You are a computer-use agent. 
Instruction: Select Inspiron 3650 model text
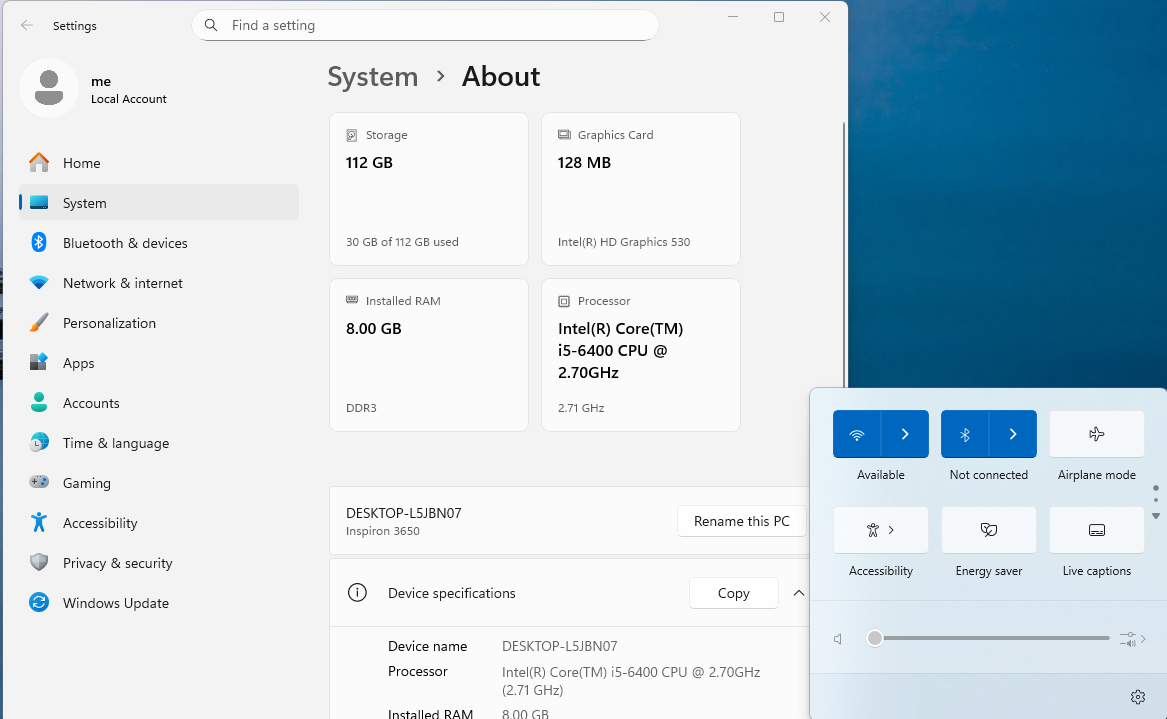(383, 531)
